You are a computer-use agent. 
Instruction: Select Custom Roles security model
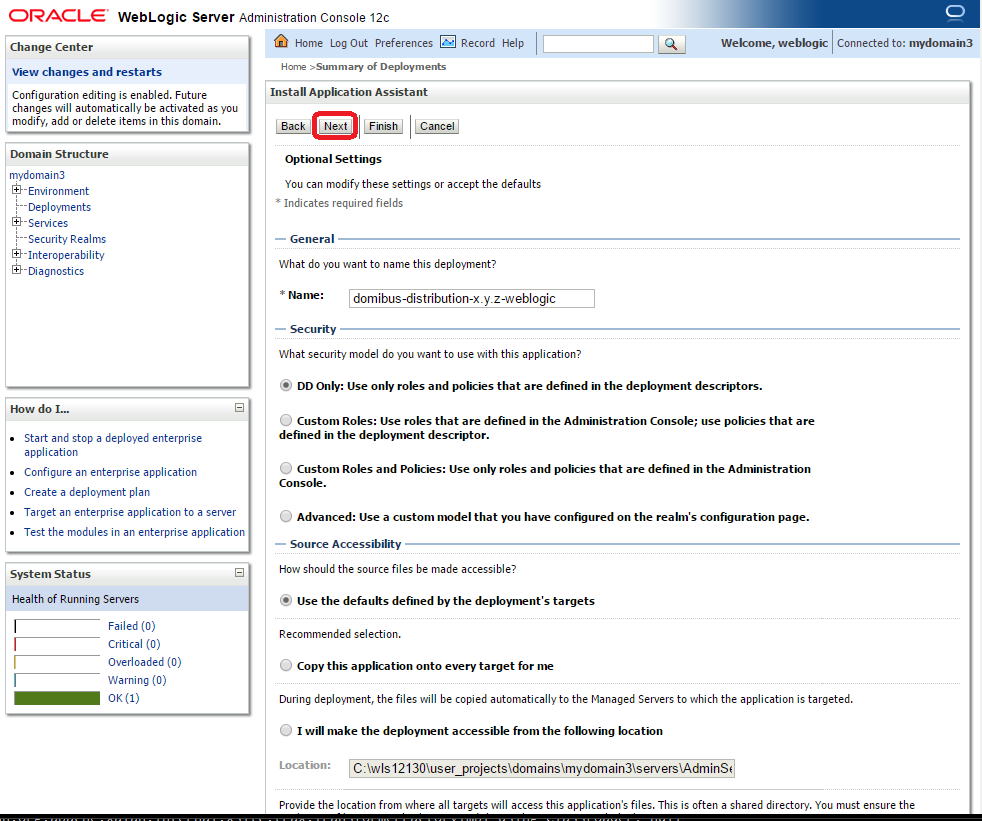[x=286, y=420]
